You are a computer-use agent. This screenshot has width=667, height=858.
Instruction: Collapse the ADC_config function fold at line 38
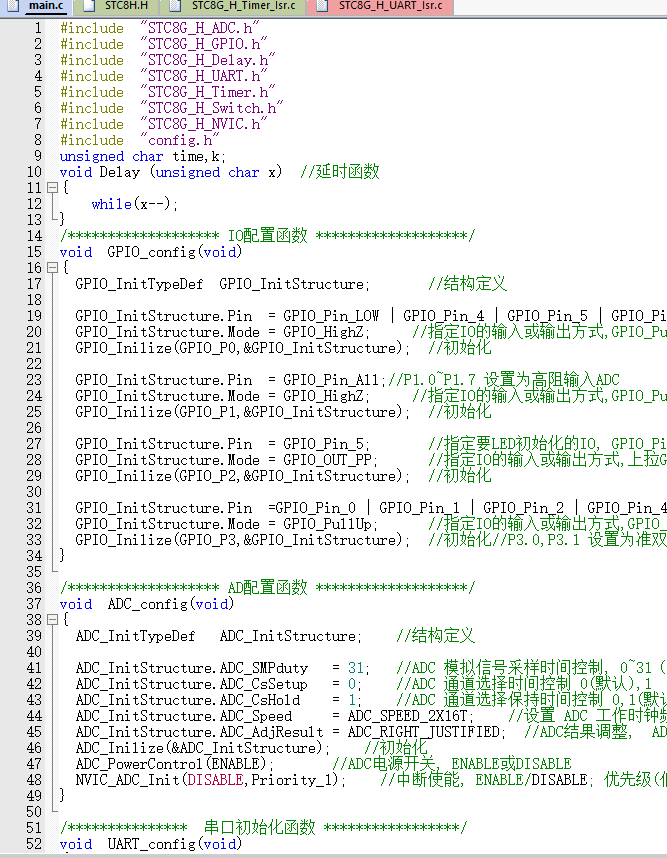click(53, 619)
